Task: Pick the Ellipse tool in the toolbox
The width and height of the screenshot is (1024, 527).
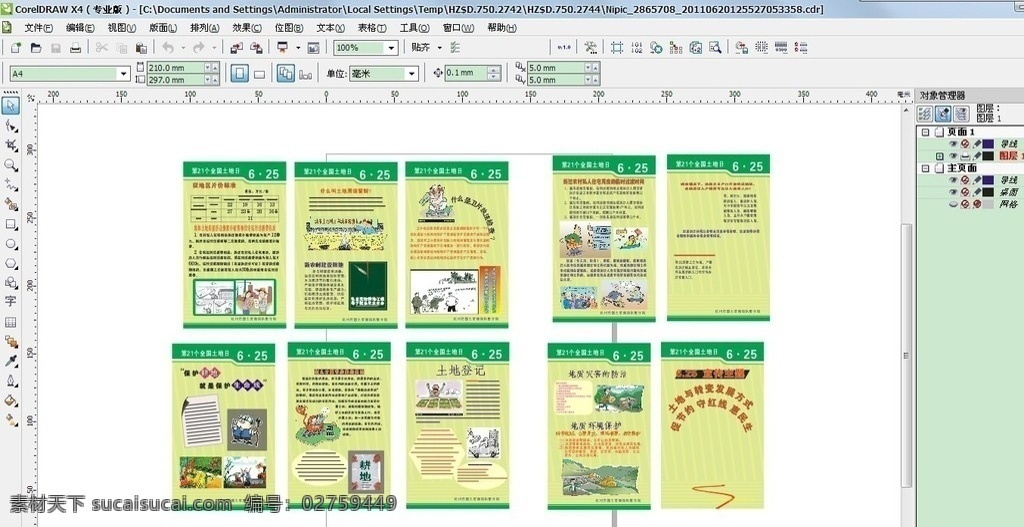Action: (x=11, y=244)
